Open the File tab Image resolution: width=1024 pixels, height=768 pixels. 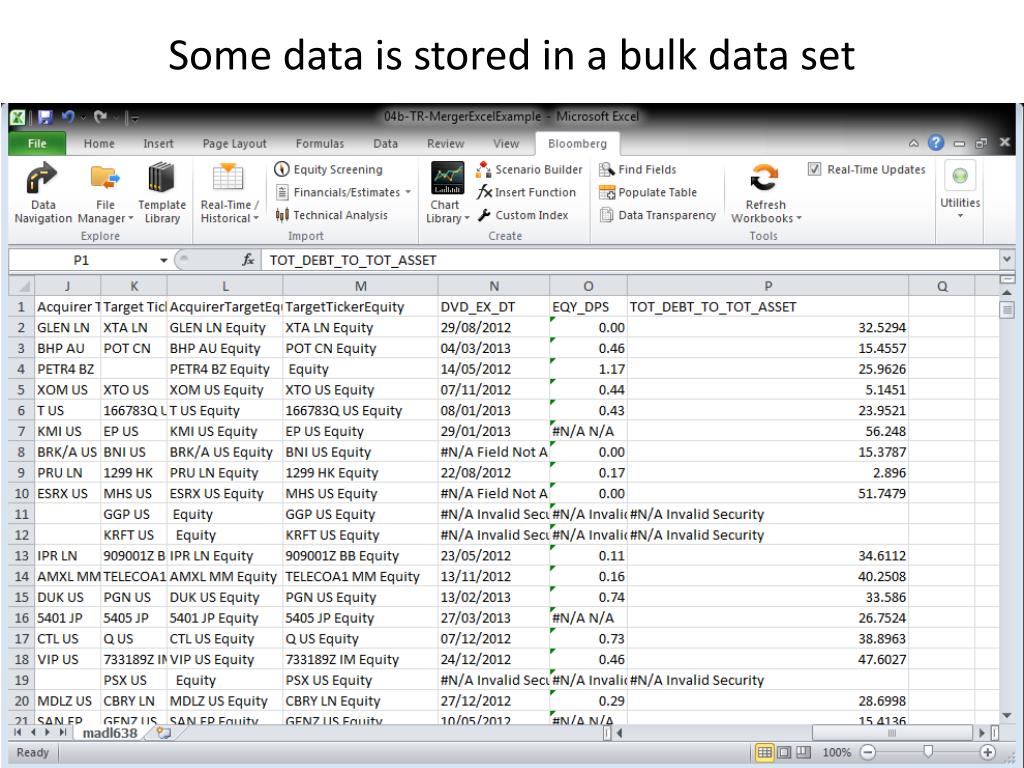tap(37, 144)
